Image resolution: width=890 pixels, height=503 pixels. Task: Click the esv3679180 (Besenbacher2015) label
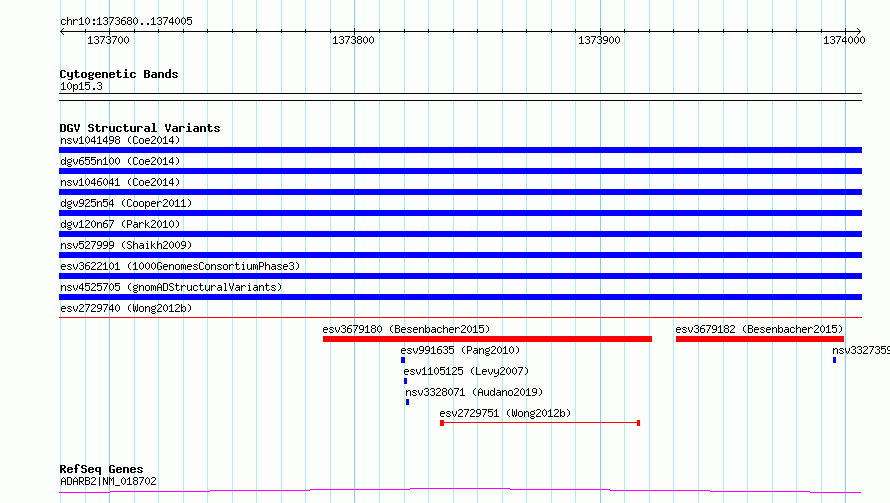coord(406,329)
